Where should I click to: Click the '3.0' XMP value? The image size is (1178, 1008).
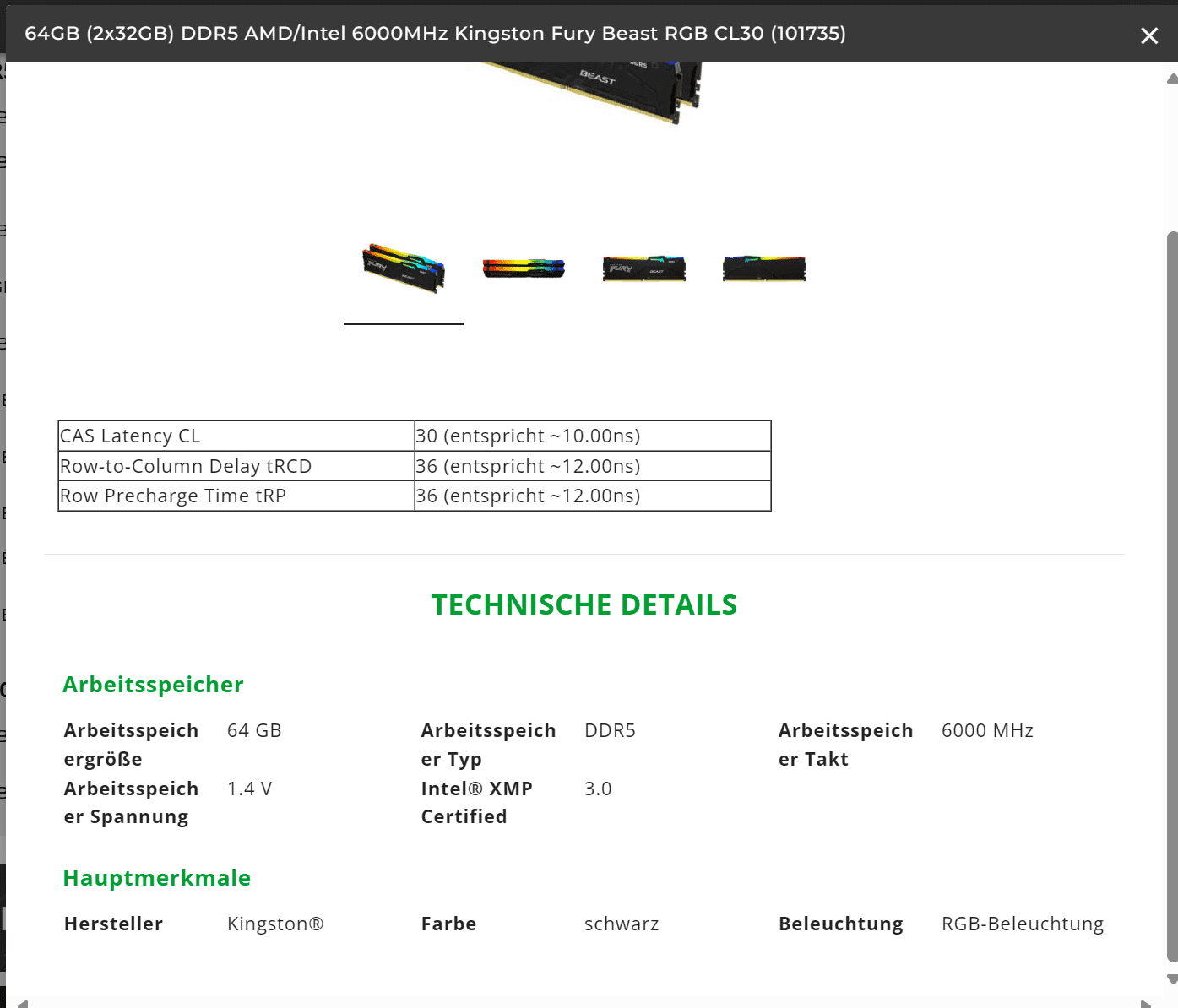(x=598, y=789)
